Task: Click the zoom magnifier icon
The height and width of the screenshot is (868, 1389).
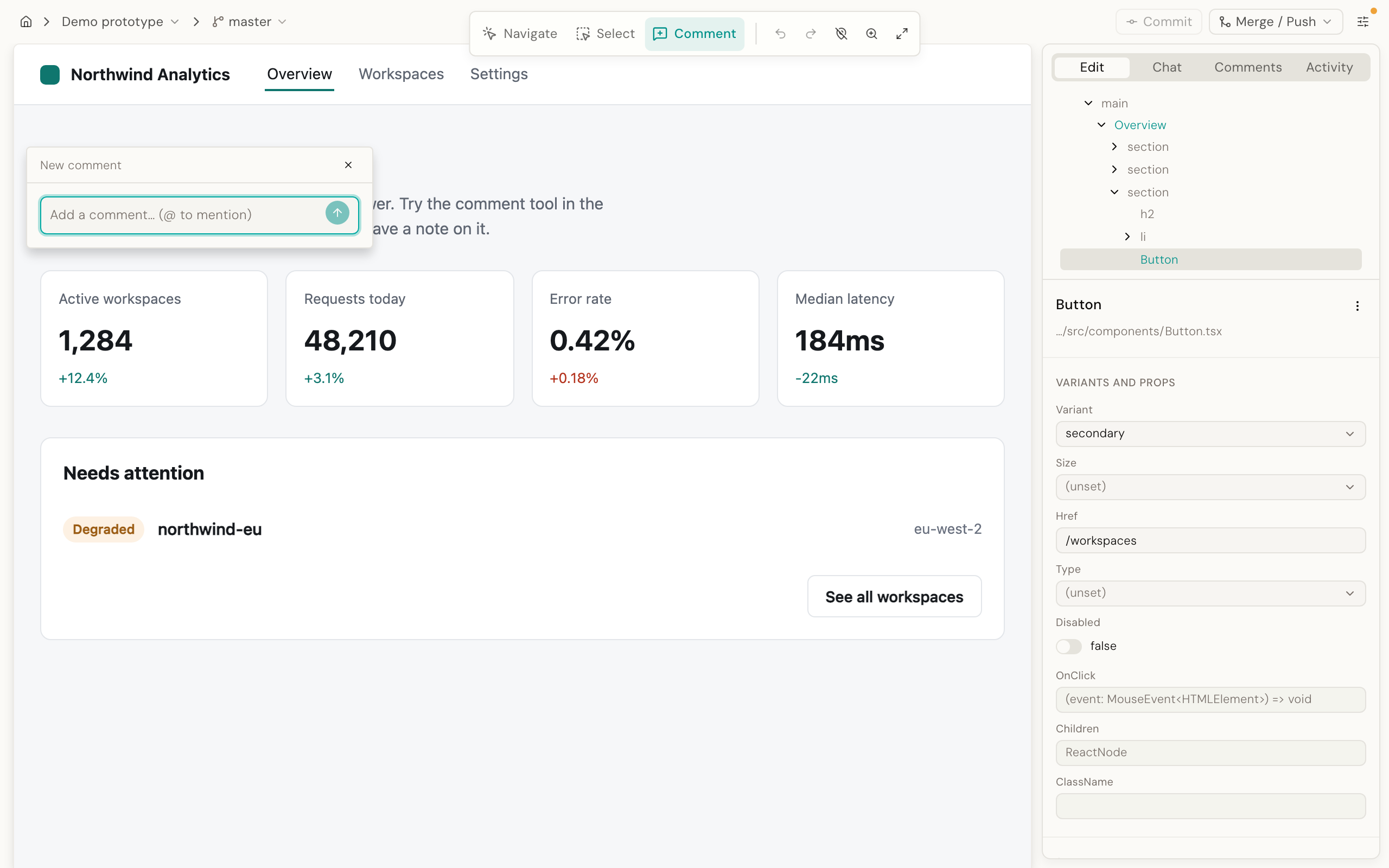Action: pyautogui.click(x=871, y=34)
